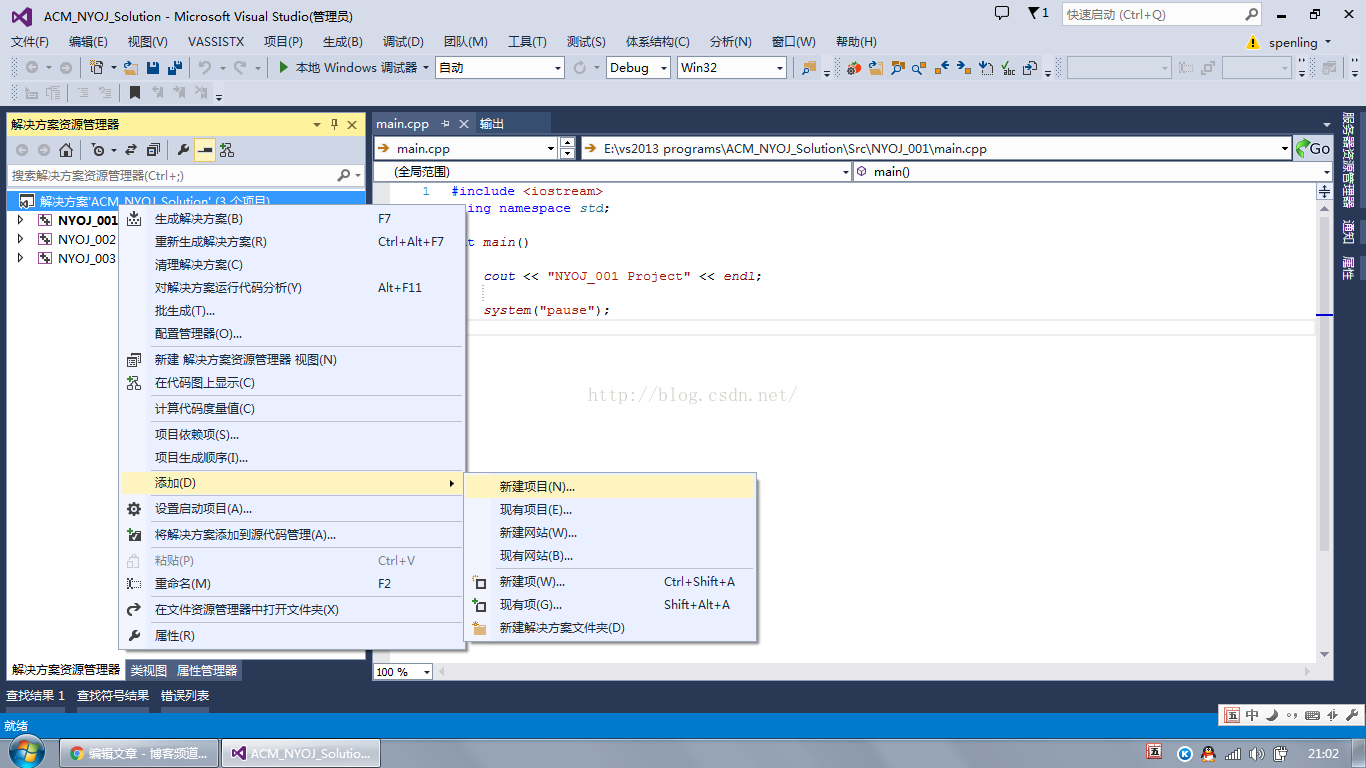The height and width of the screenshot is (768, 1366).
Task: Click the moon icon on IME toolbar
Action: (x=1272, y=715)
